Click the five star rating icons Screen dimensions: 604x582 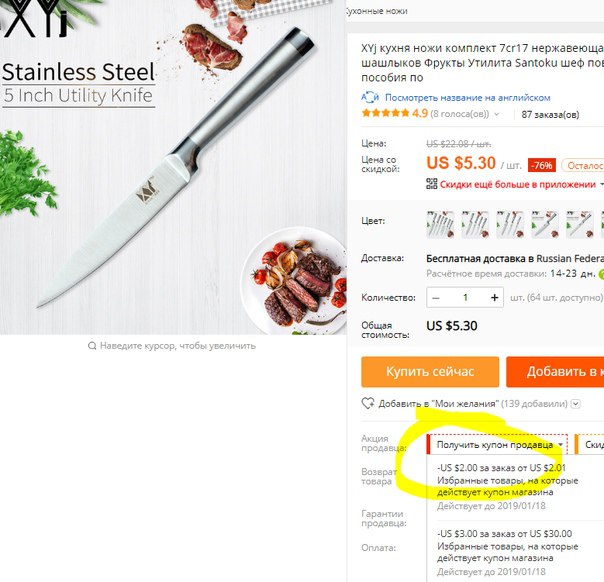click(x=385, y=113)
